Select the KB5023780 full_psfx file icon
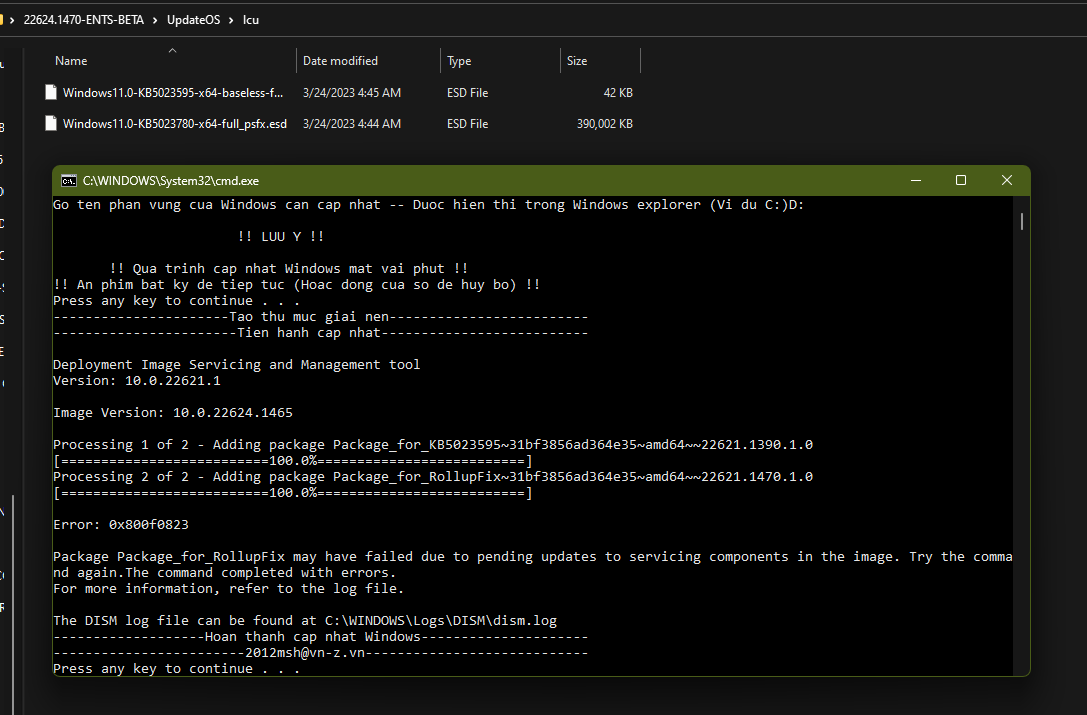1087x715 pixels. (x=51, y=123)
